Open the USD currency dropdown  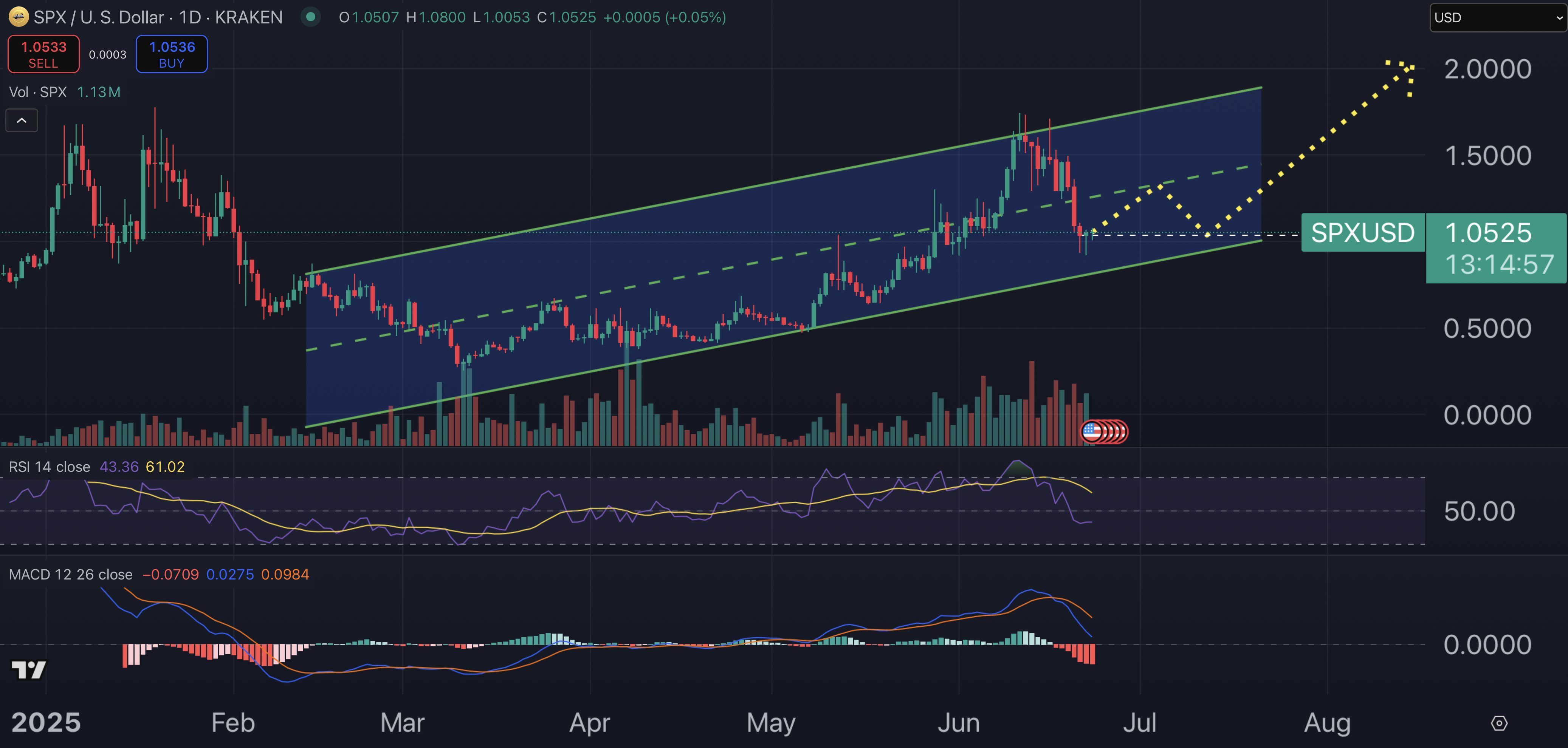(x=1498, y=18)
